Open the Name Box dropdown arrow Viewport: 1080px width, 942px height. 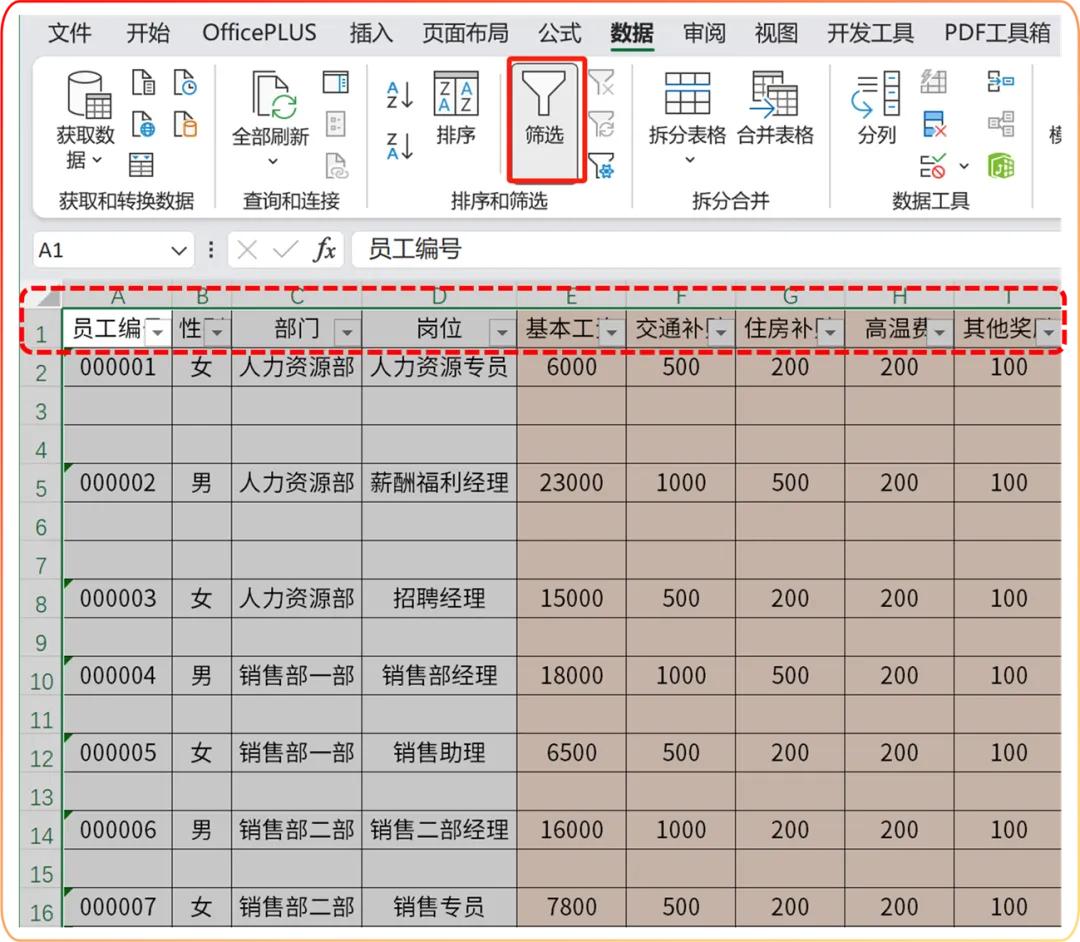179,250
